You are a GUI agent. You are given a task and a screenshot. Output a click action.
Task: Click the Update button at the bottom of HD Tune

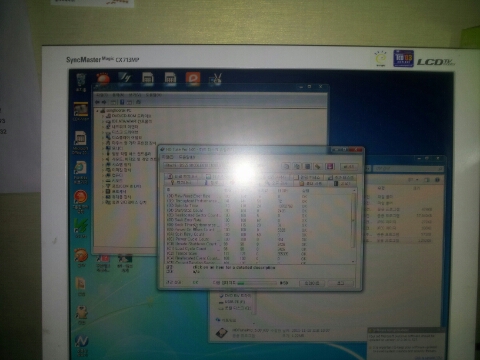click(x=312, y=283)
